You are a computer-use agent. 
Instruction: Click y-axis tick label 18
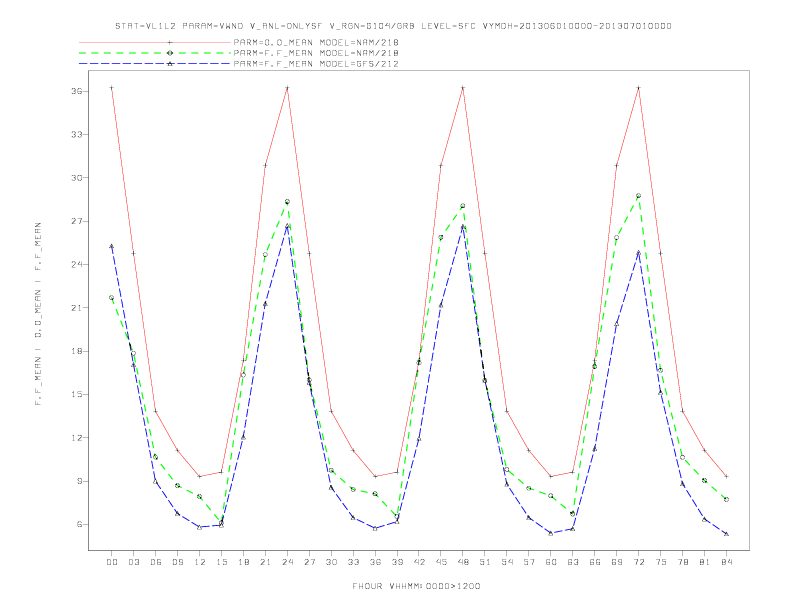pyautogui.click(x=77, y=351)
